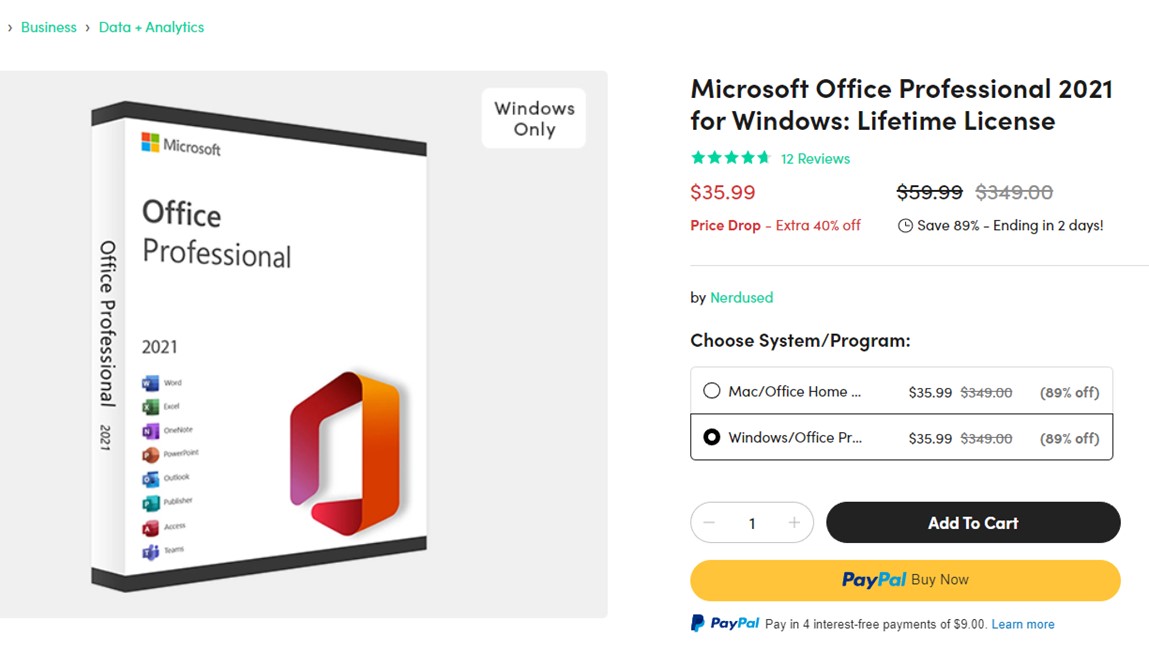
Task: Open the Business breadcrumb link
Action: 49,27
